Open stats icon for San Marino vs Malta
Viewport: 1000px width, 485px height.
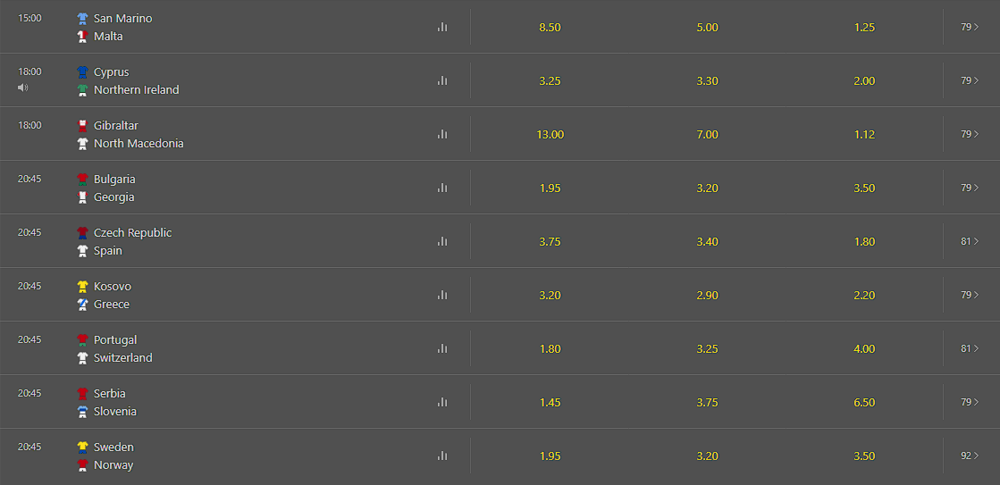click(442, 27)
